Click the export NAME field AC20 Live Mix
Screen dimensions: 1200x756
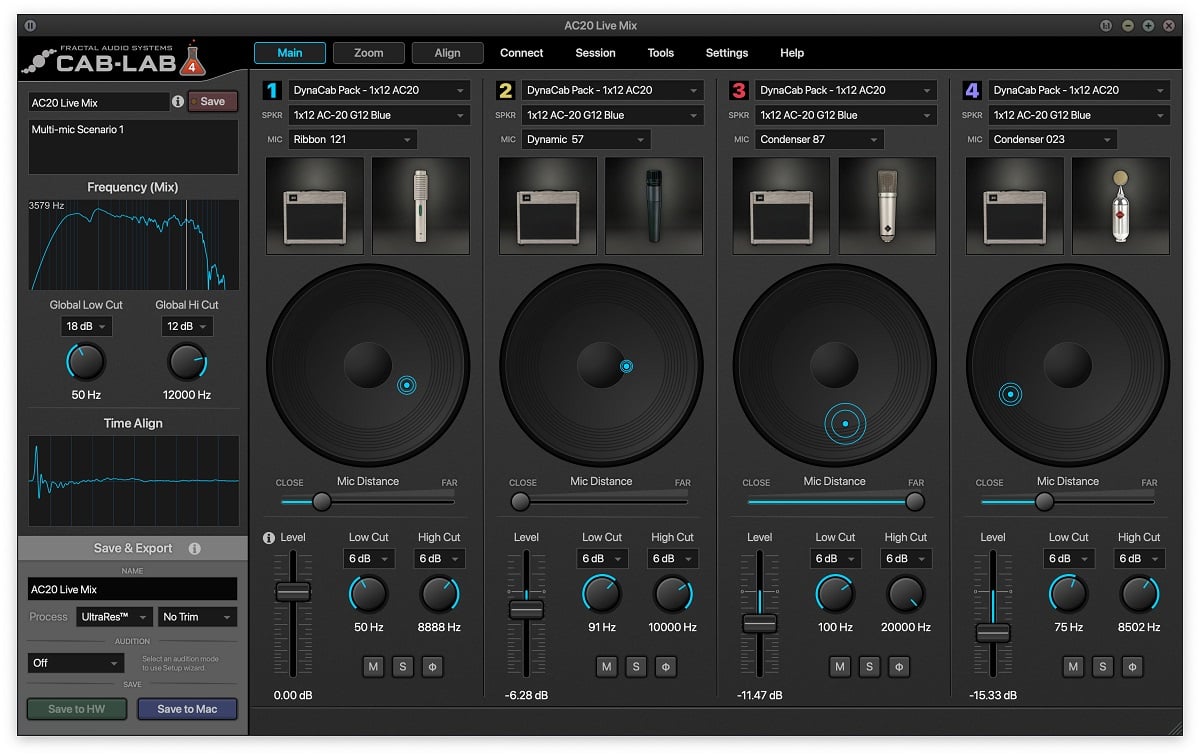133,590
